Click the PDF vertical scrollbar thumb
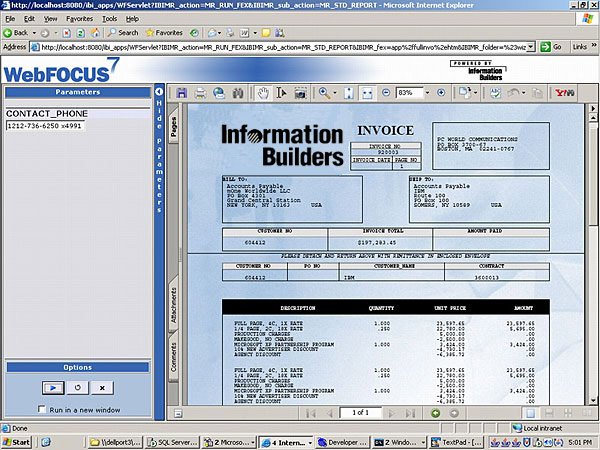This screenshot has width=600, height=450. (x=593, y=174)
